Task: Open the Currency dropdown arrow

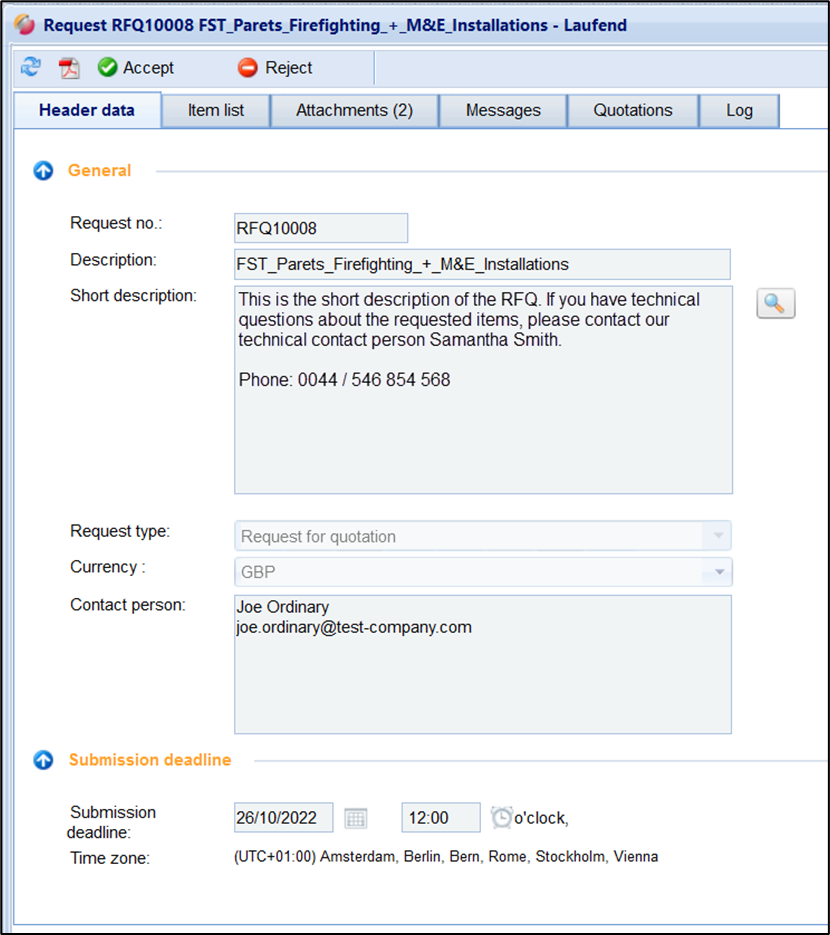Action: click(x=716, y=573)
